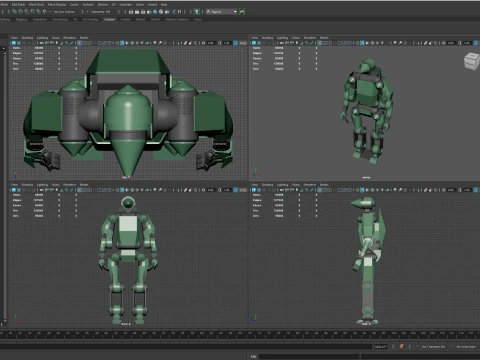
Task: Click lock camera icon in top-left panel
Action: 19,43
